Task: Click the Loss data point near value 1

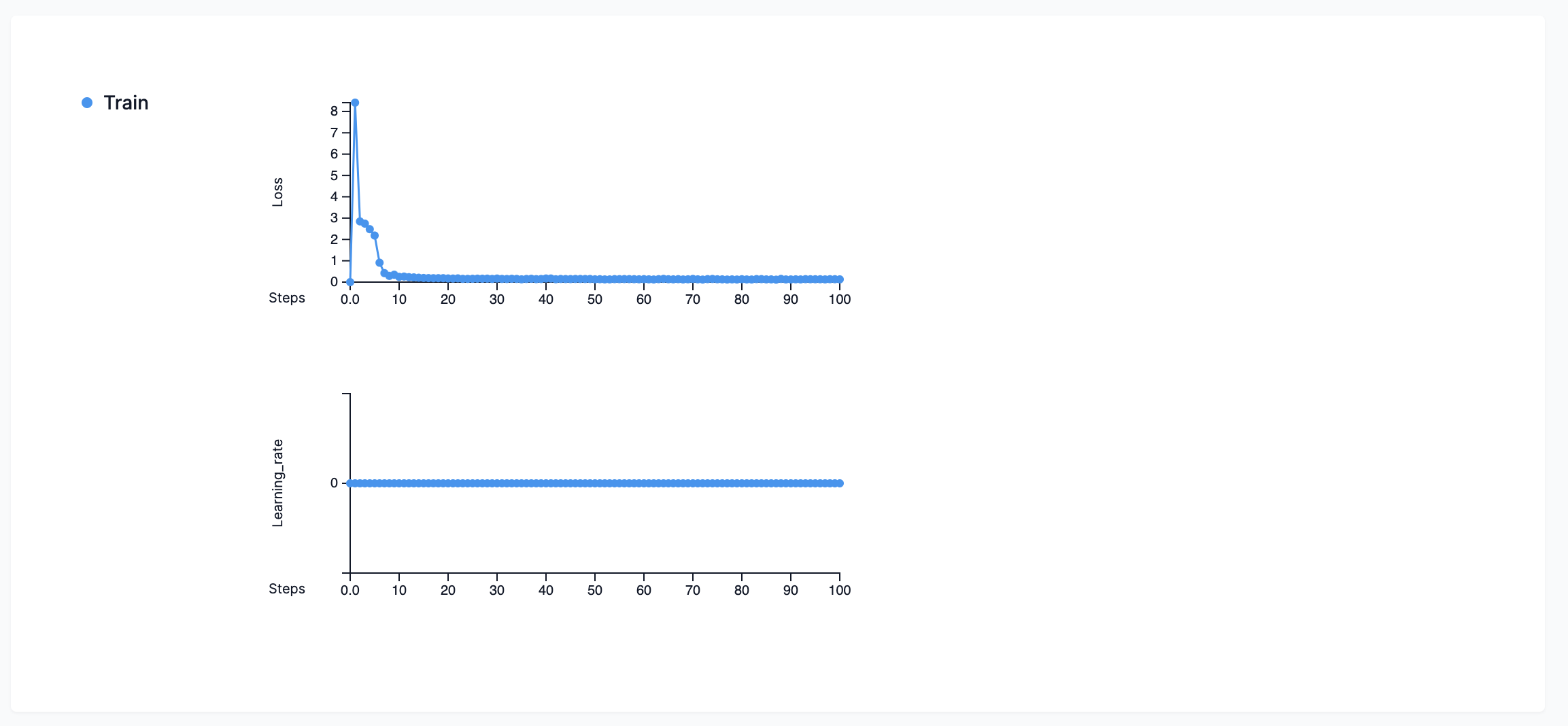Action: point(379,262)
